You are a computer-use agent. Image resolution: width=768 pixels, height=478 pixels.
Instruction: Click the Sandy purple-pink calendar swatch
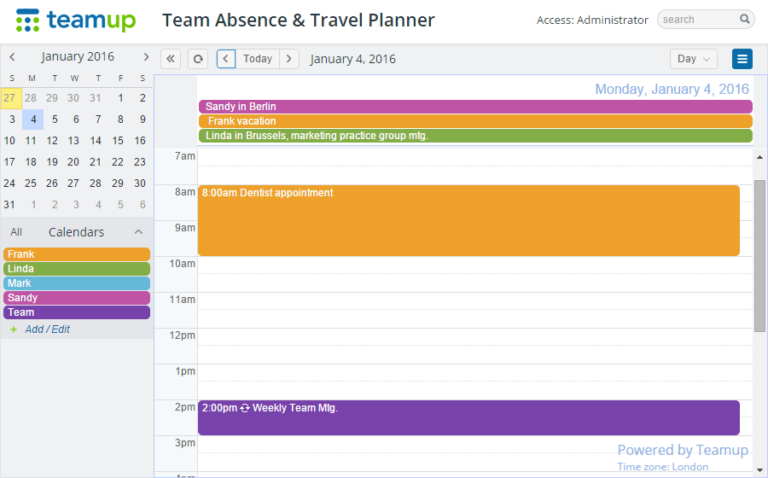[x=76, y=298]
